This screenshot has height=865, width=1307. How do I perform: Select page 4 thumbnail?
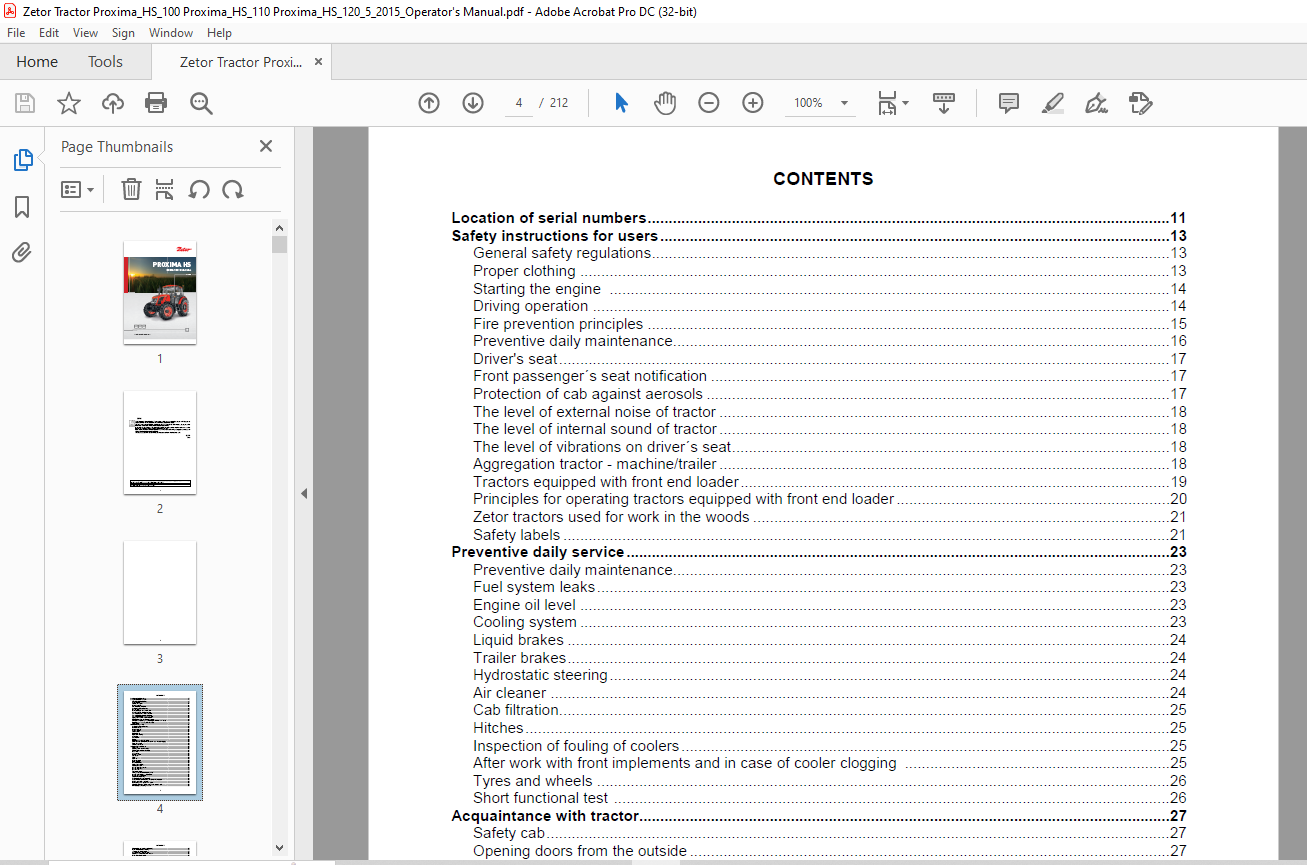160,742
